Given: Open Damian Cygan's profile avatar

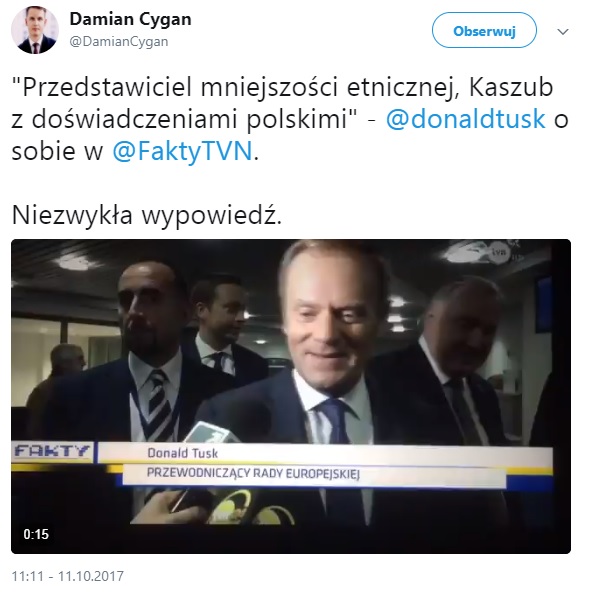Looking at the screenshot, I should tap(35, 30).
